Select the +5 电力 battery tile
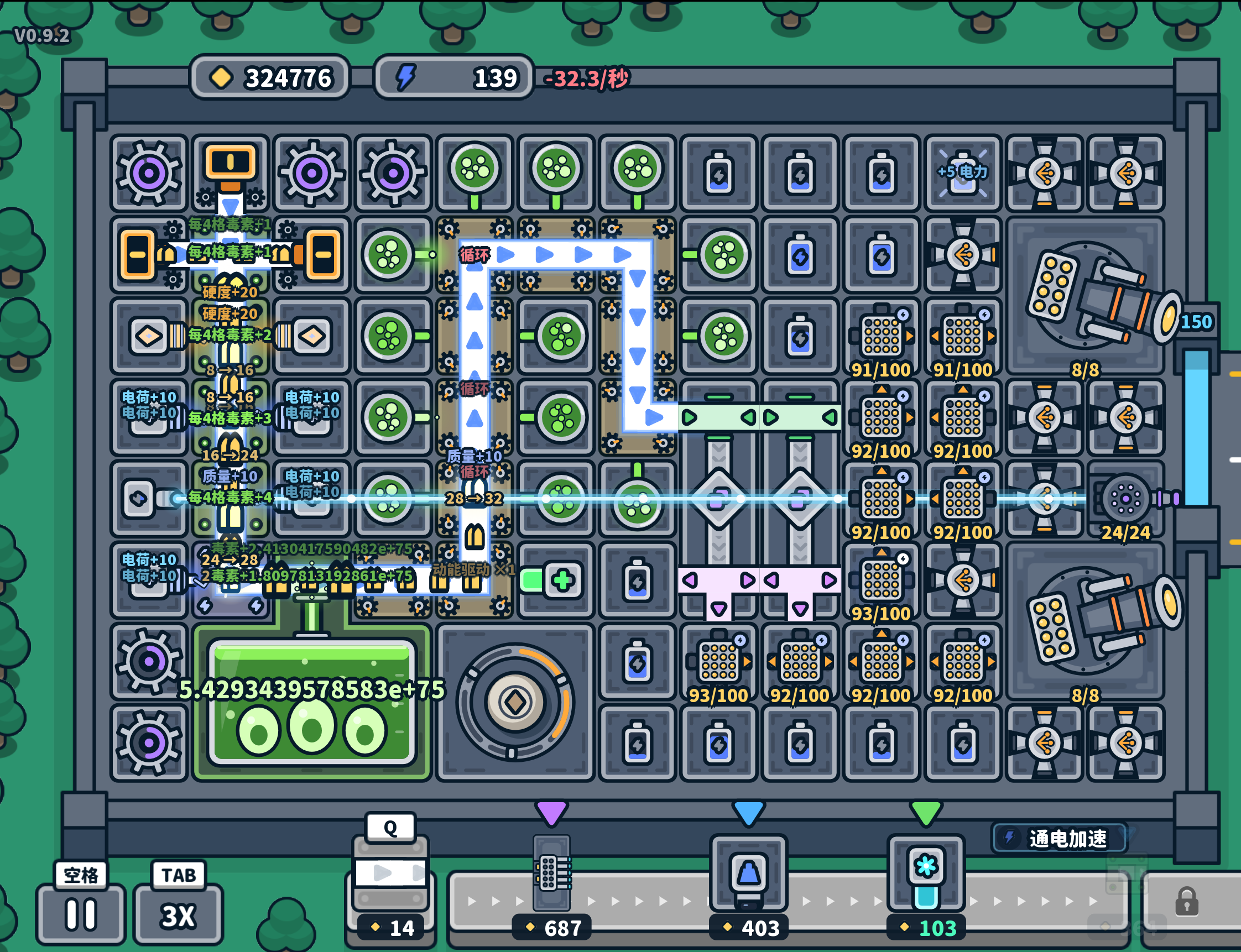 [963, 173]
